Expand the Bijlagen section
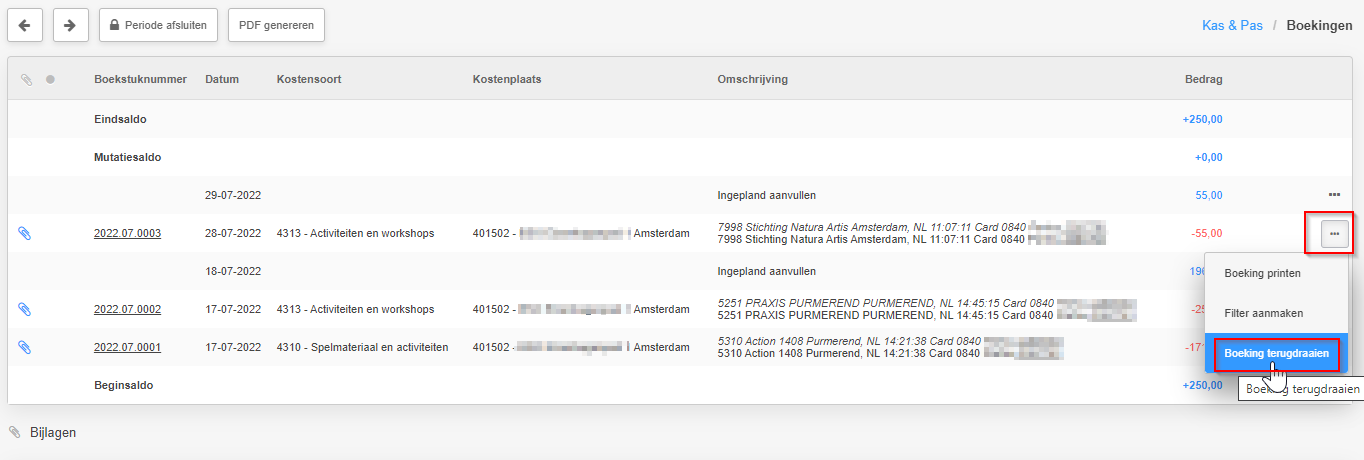The image size is (1364, 460). pyautogui.click(x=53, y=433)
